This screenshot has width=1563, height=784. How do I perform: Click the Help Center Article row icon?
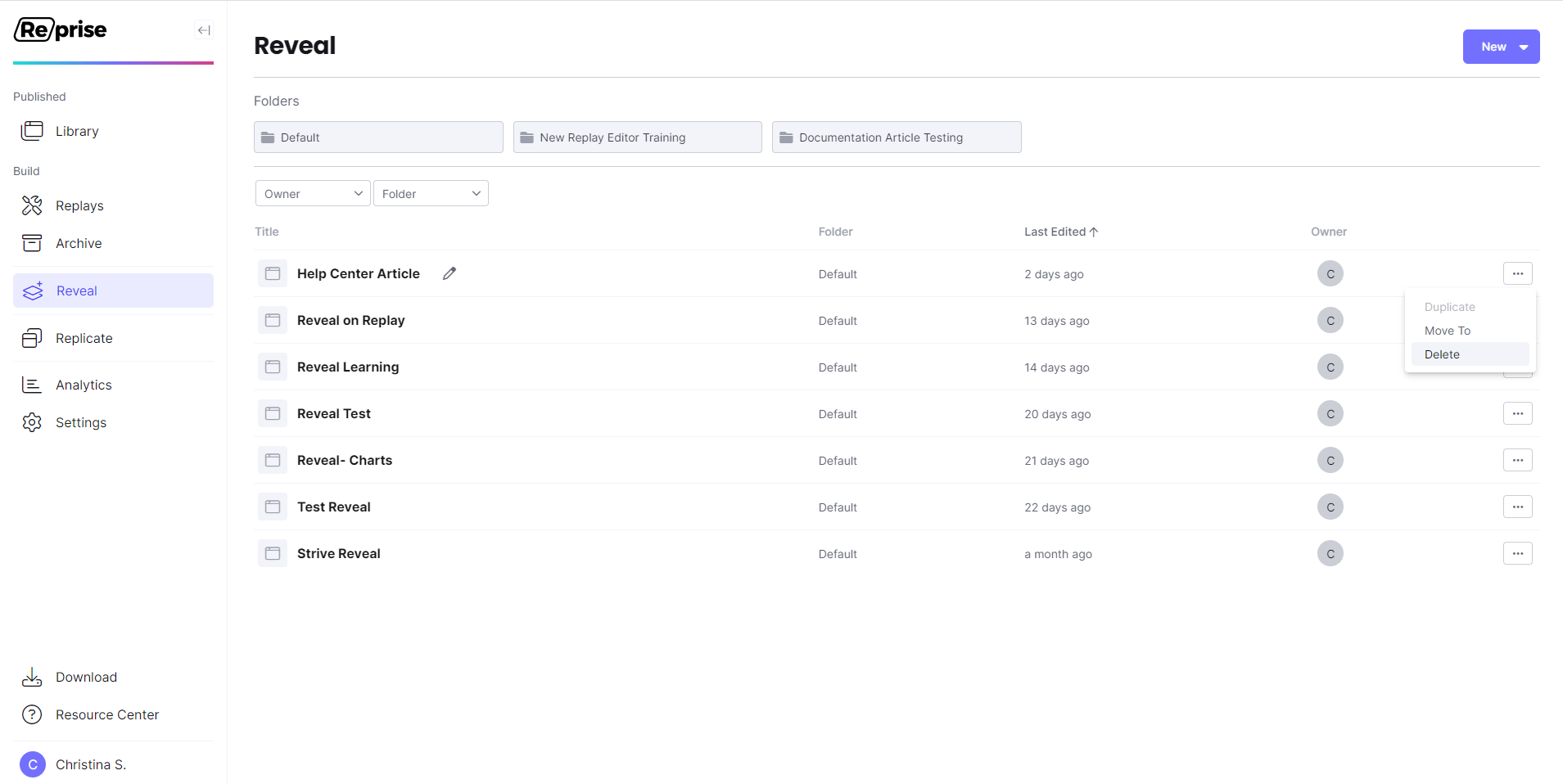pyautogui.click(x=273, y=273)
